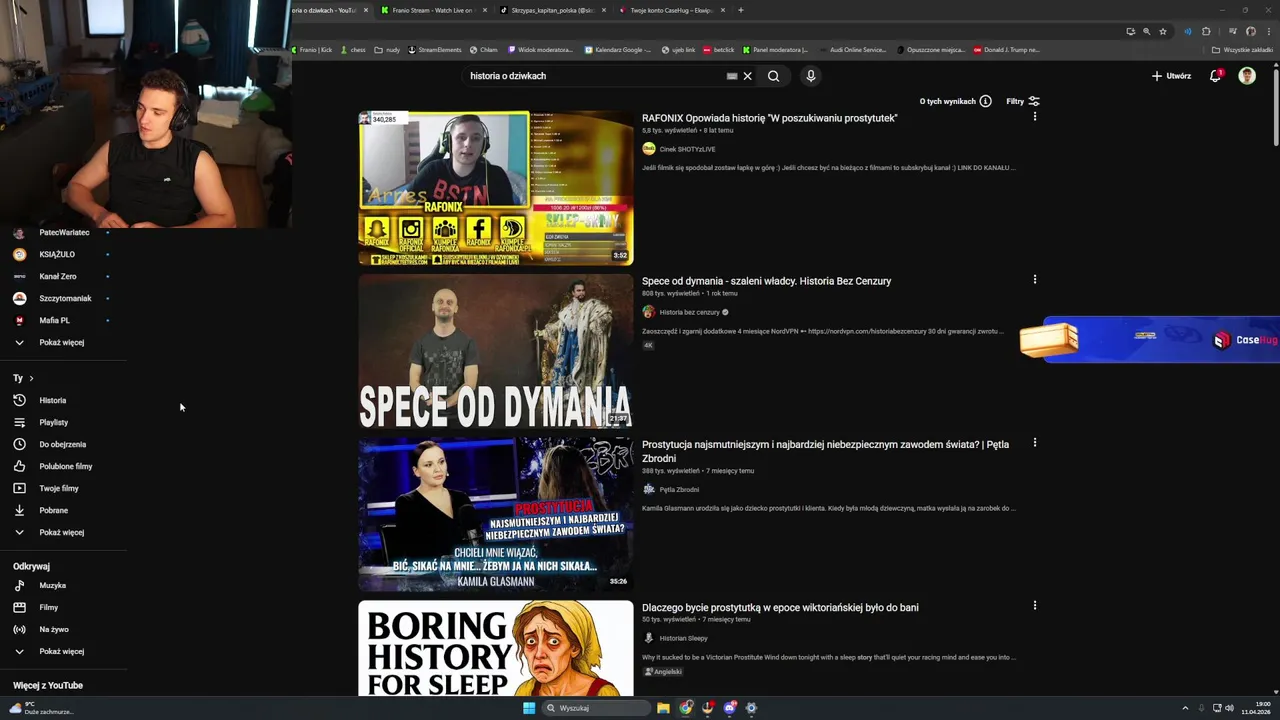Expand Pokaż więcej under Pobrane
The width and height of the screenshot is (1280, 720).
coord(61,532)
